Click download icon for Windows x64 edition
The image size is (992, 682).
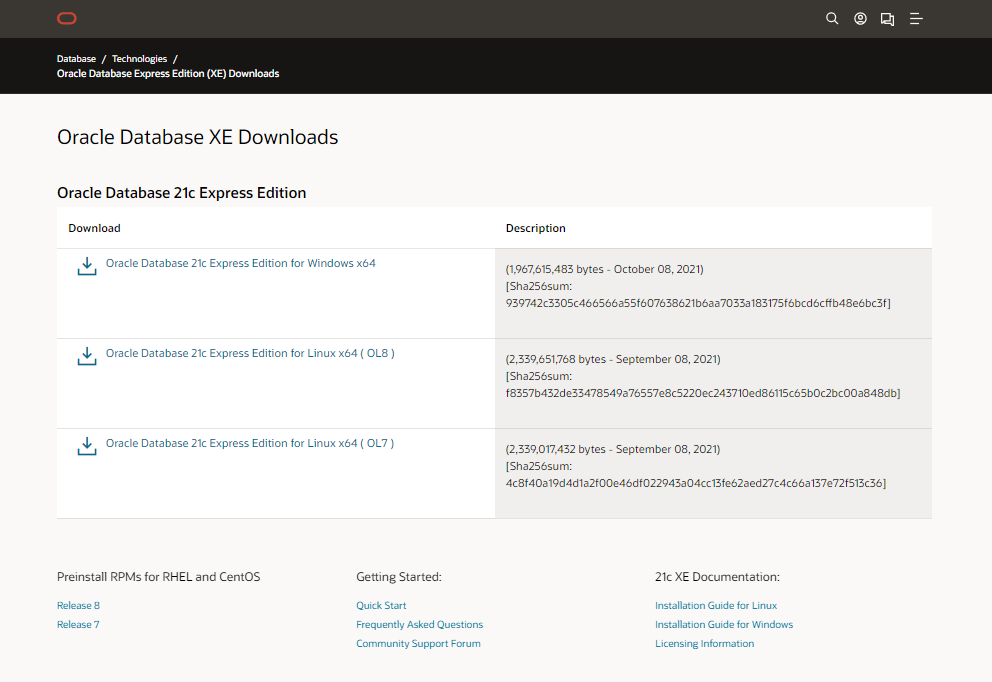[x=87, y=266]
